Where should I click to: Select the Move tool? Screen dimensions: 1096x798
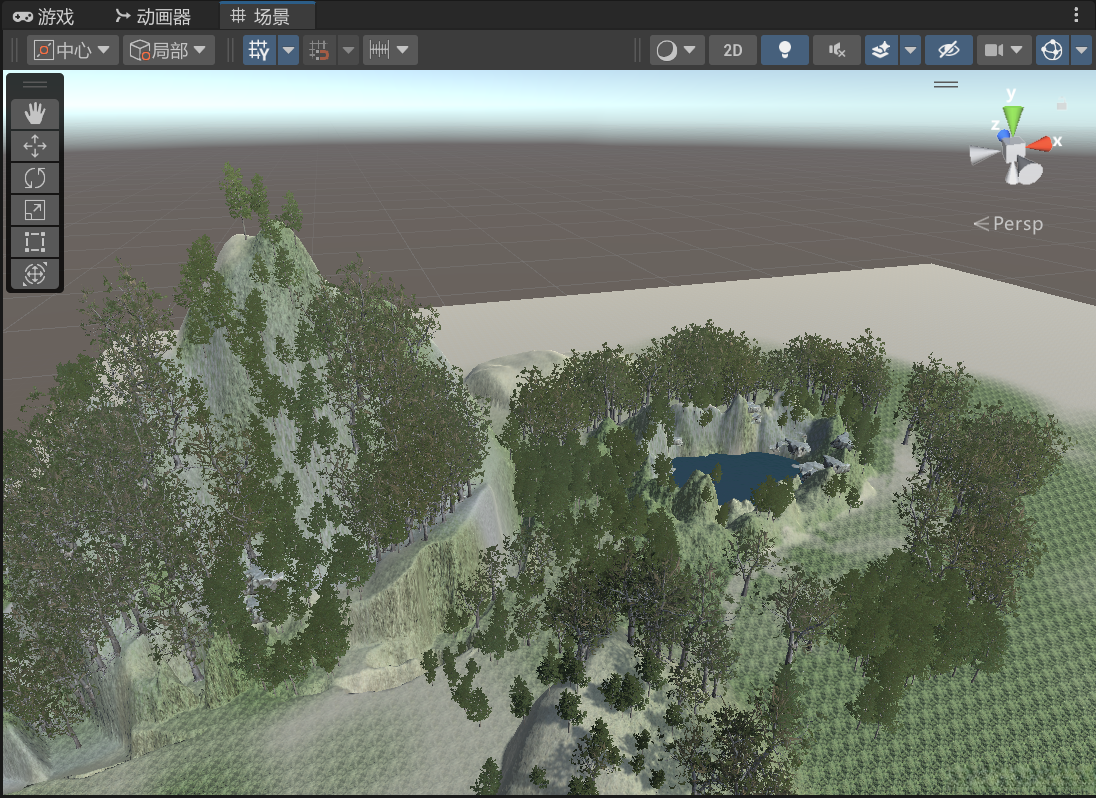click(x=35, y=146)
